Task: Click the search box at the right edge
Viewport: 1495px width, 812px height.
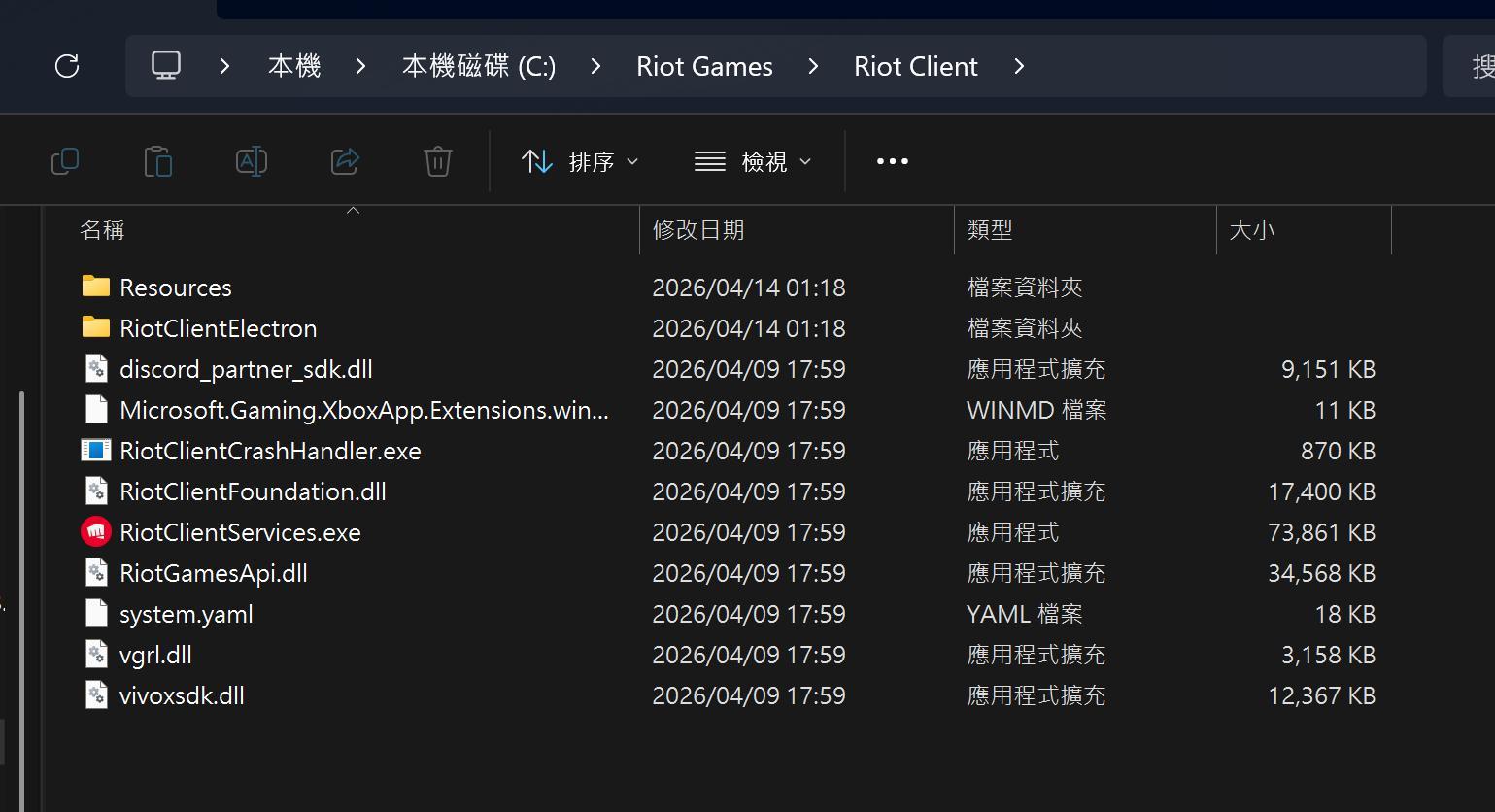Action: tap(1470, 66)
